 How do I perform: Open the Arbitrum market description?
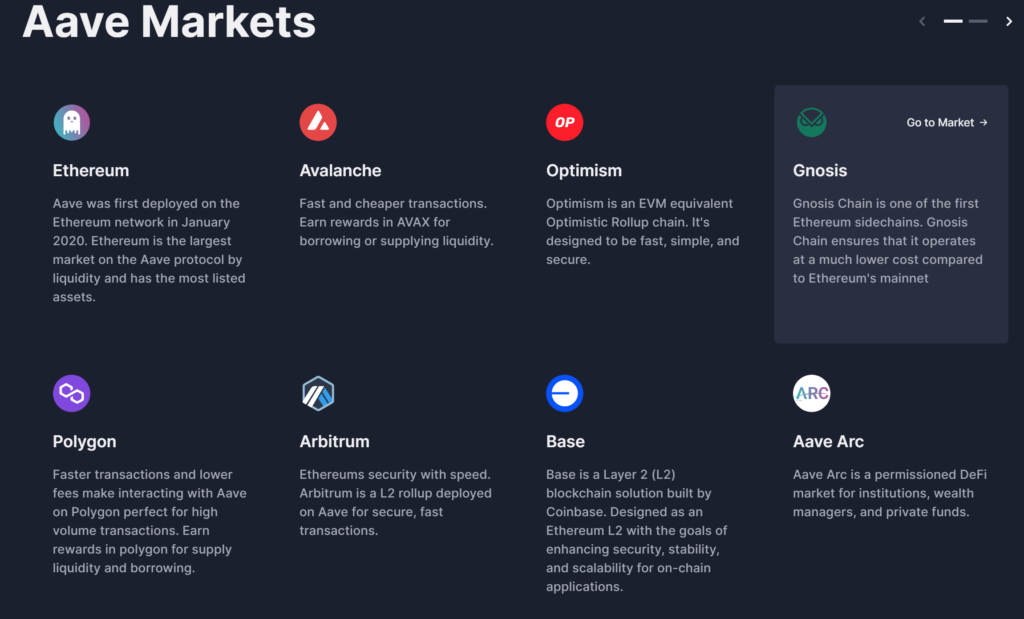pyautogui.click(x=396, y=502)
